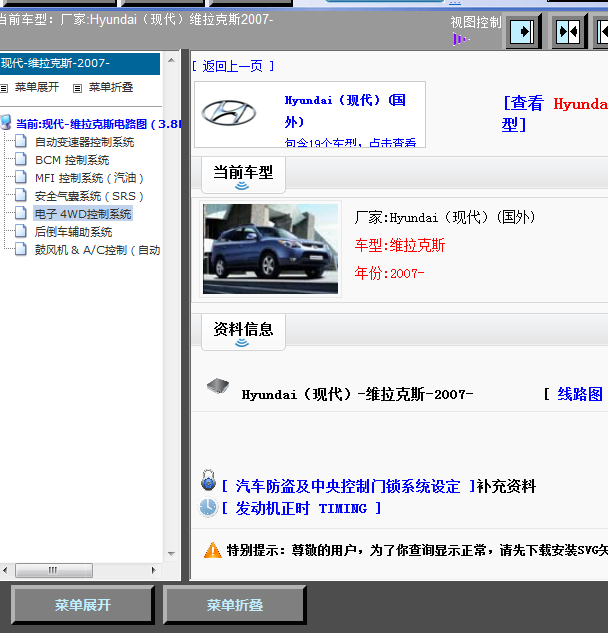The width and height of the screenshot is (608, 637).
Task: Click the sidebar scroll-up arrow
Action: pyautogui.click(x=171, y=61)
